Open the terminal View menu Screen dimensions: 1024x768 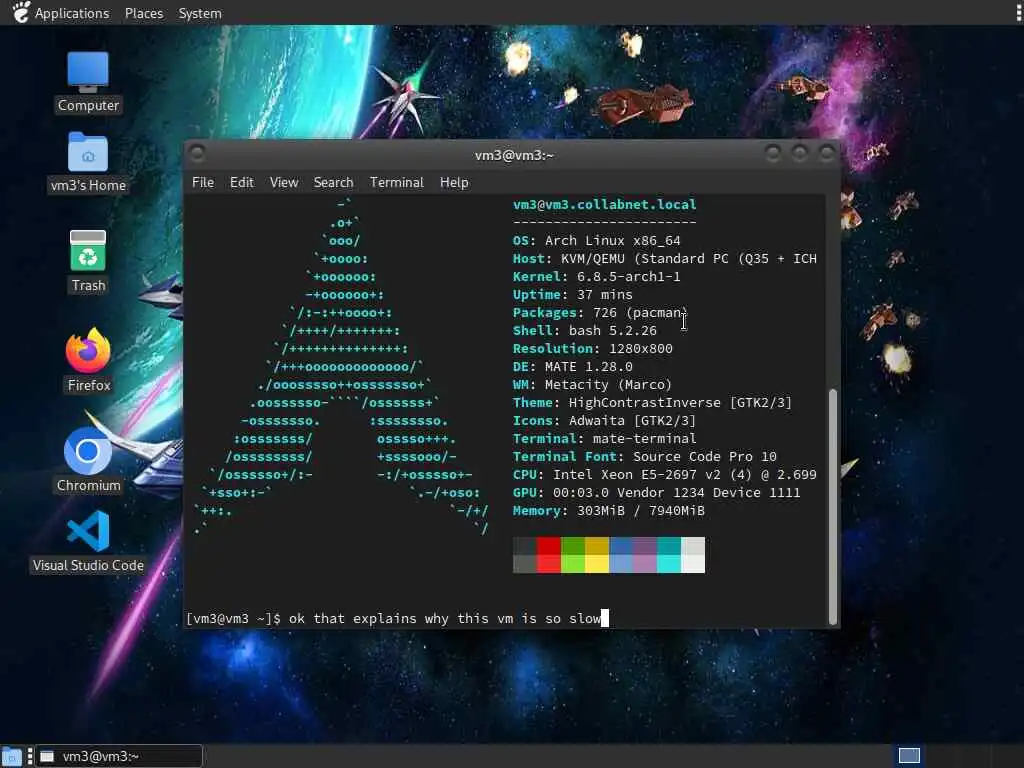pyautogui.click(x=283, y=182)
